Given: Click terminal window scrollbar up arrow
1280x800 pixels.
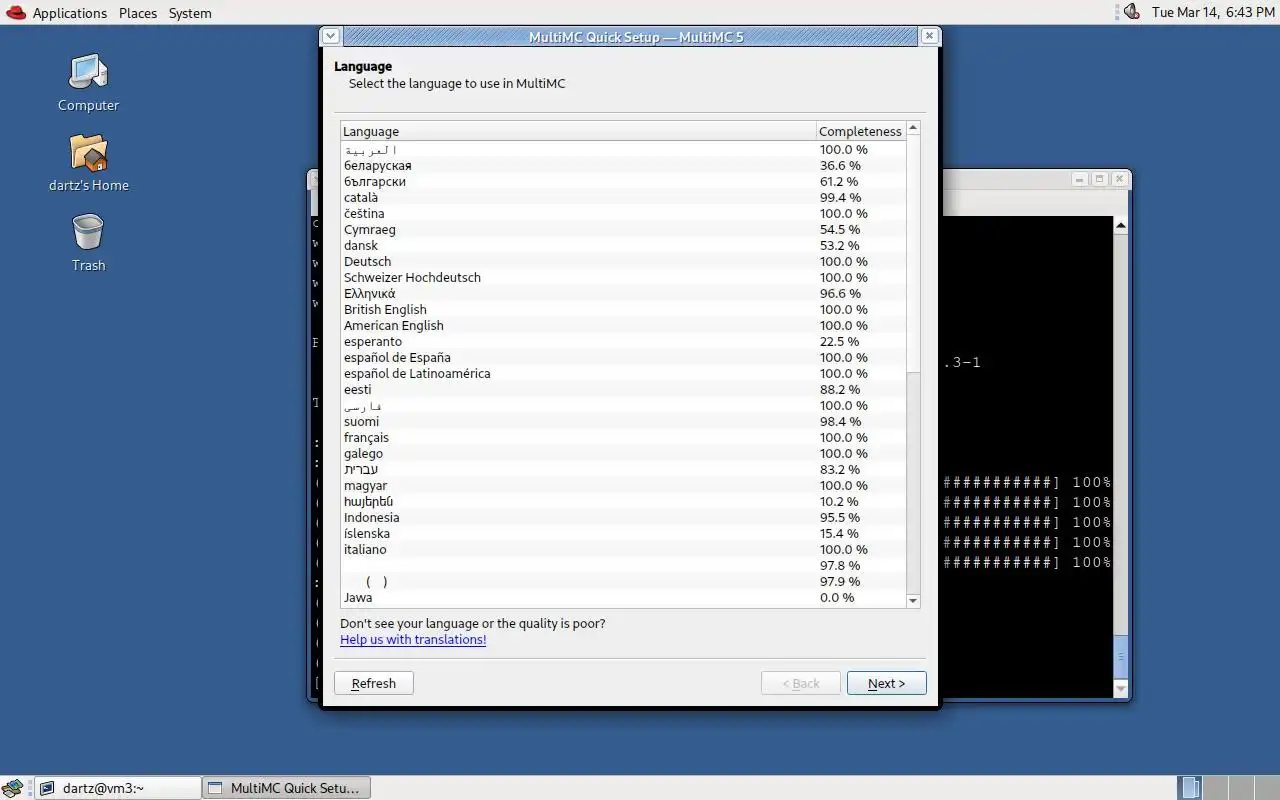Looking at the screenshot, I should [1121, 225].
